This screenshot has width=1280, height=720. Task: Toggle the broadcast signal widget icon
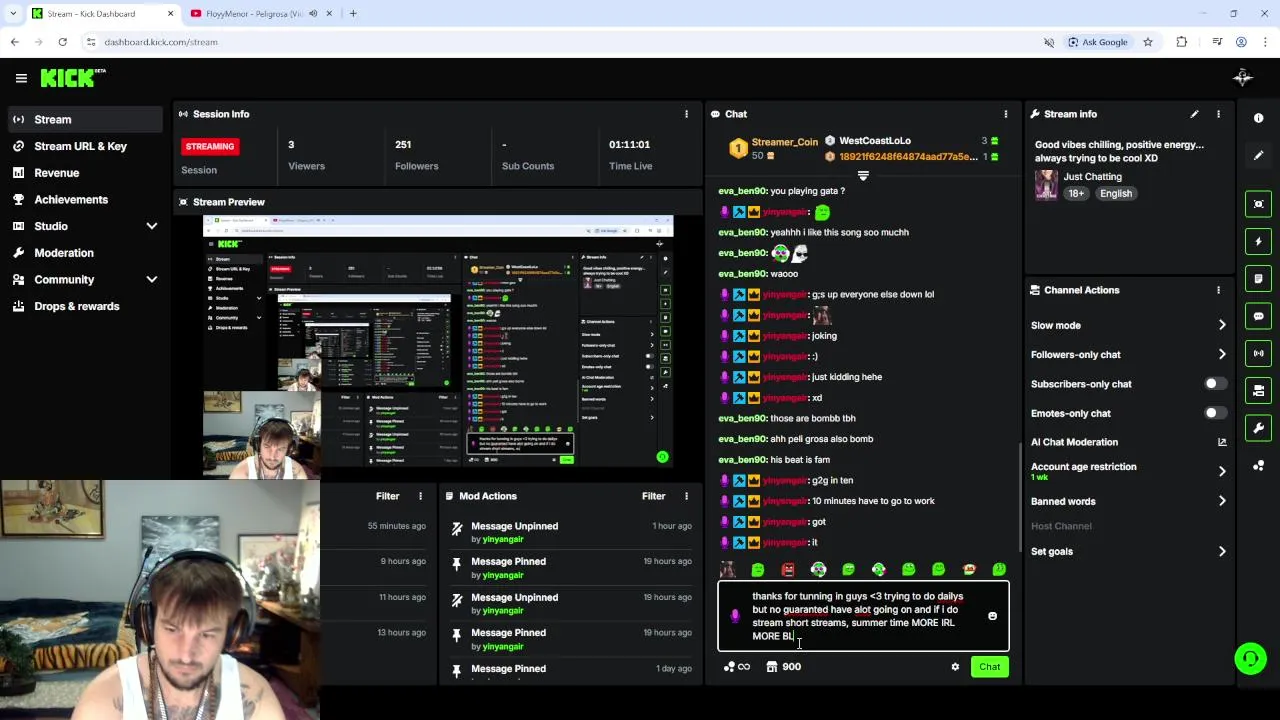[x=1258, y=353]
